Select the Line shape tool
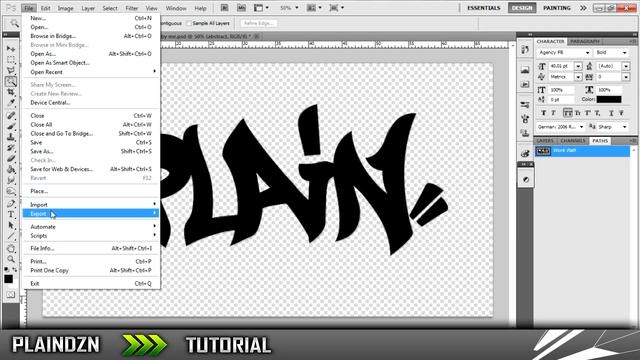 (11, 236)
